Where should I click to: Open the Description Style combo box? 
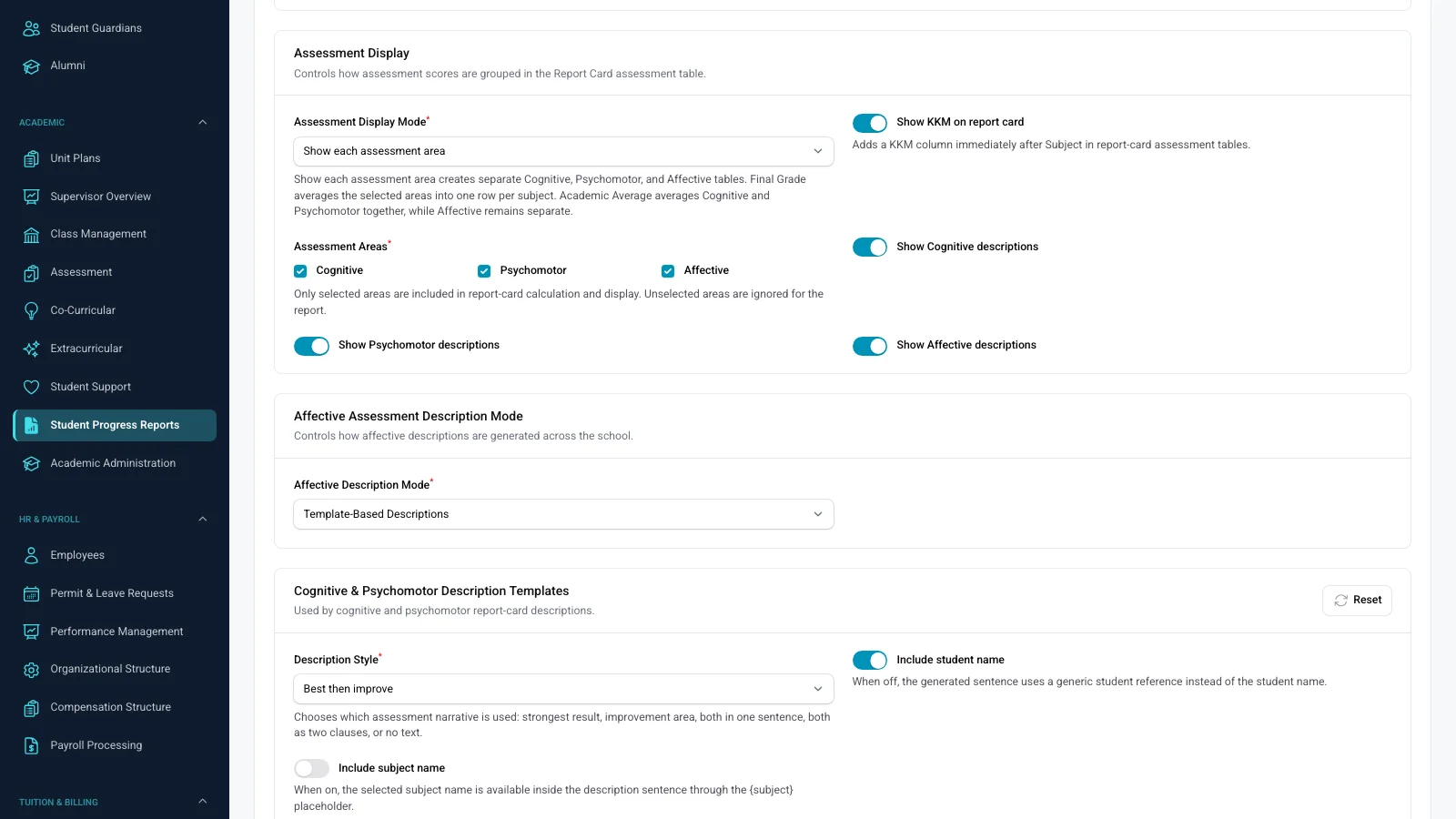pyautogui.click(x=563, y=689)
